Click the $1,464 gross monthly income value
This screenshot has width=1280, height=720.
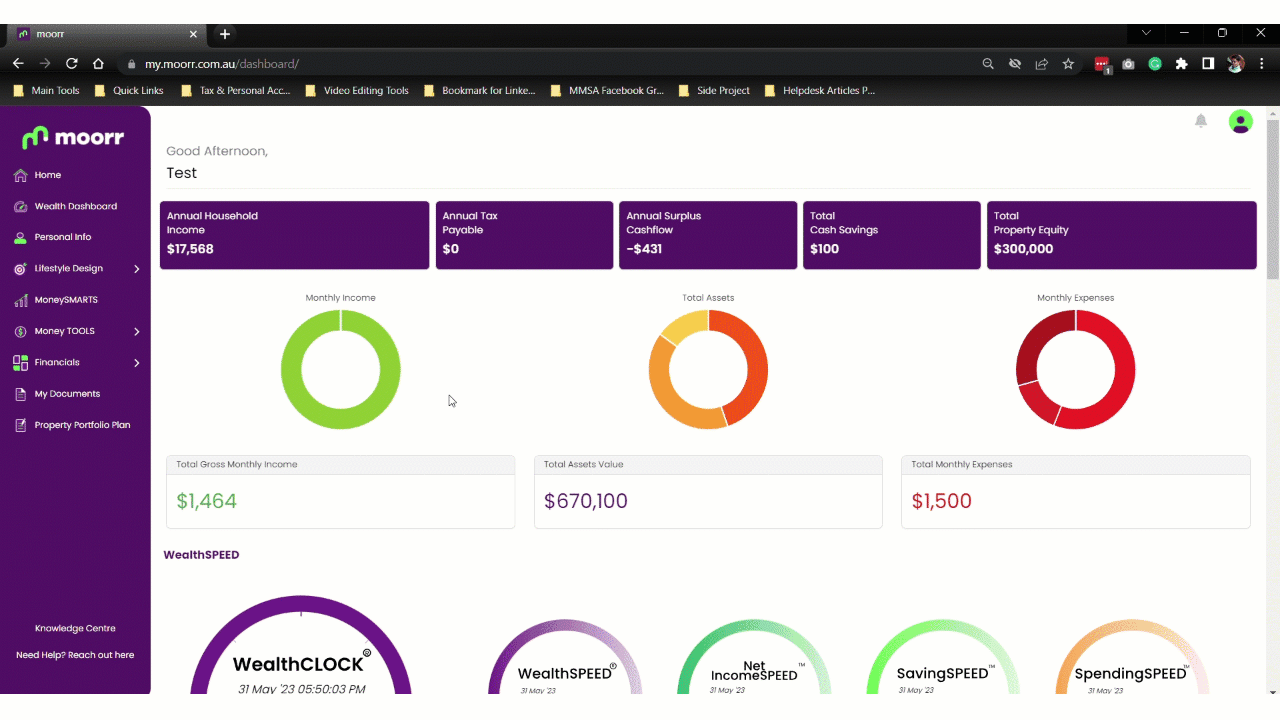(x=206, y=501)
